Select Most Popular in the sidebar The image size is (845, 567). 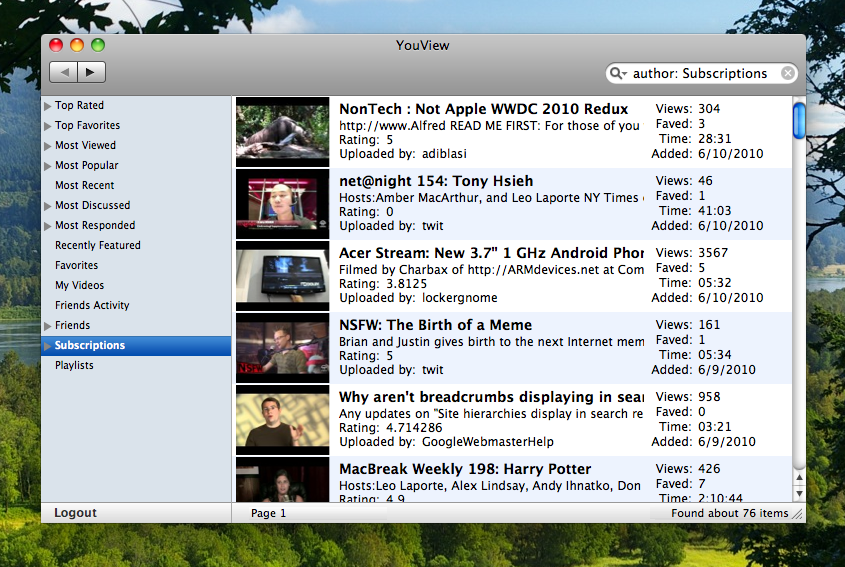point(86,165)
